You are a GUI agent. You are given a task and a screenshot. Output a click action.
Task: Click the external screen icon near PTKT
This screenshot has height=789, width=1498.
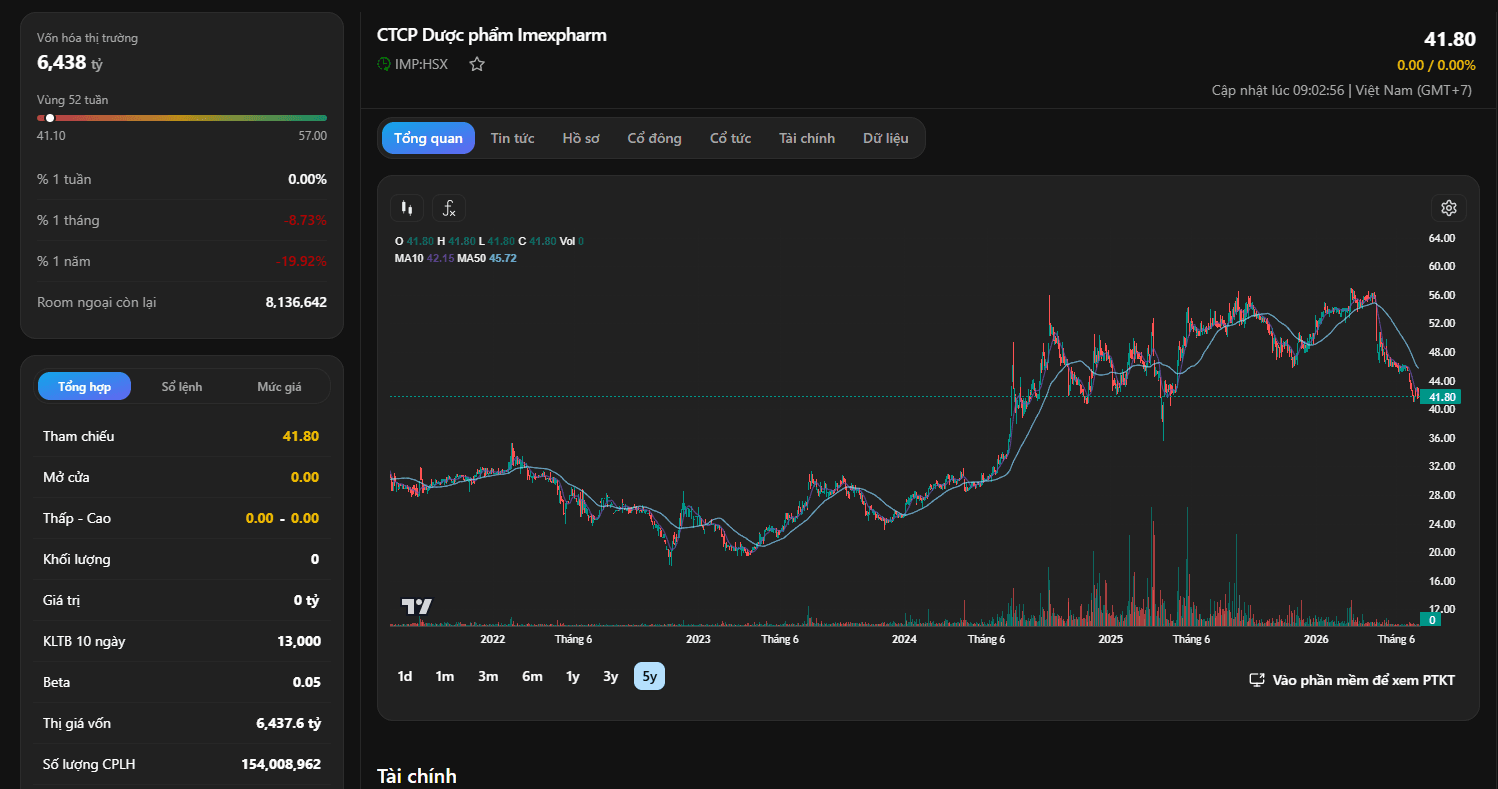coord(1257,680)
